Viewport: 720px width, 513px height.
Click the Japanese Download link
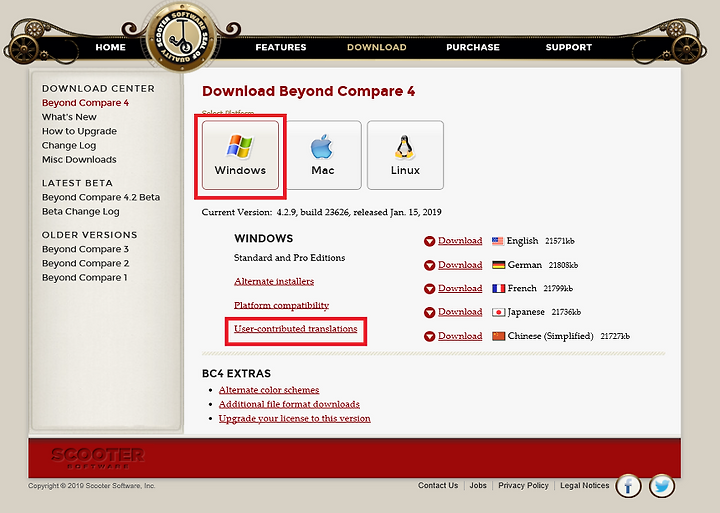click(x=460, y=312)
